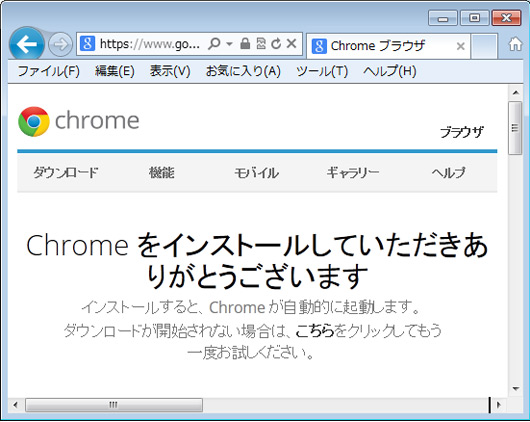
Task: Click the forward navigation arrow
Action: [x=60, y=44]
